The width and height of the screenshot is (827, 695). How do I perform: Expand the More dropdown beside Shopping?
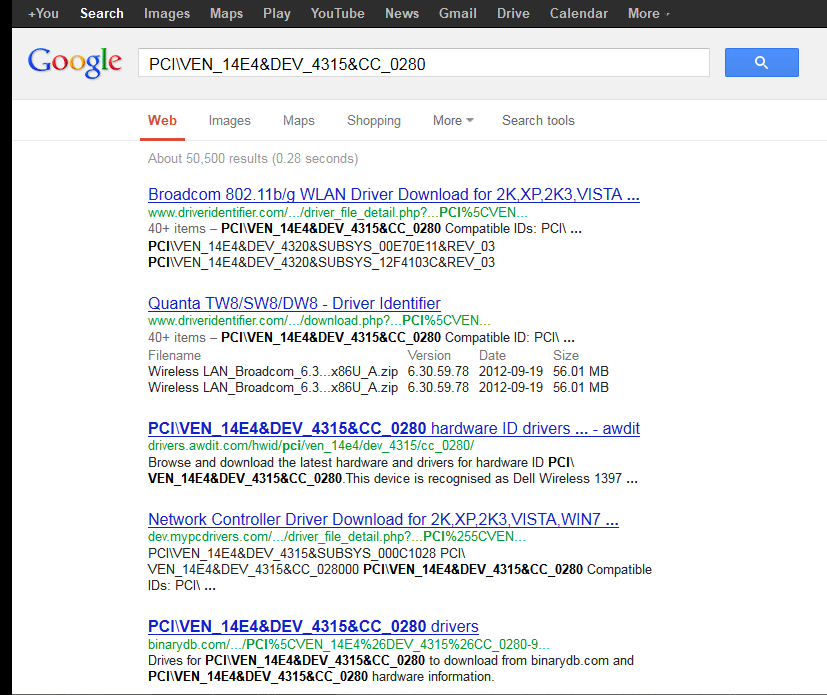coord(453,121)
